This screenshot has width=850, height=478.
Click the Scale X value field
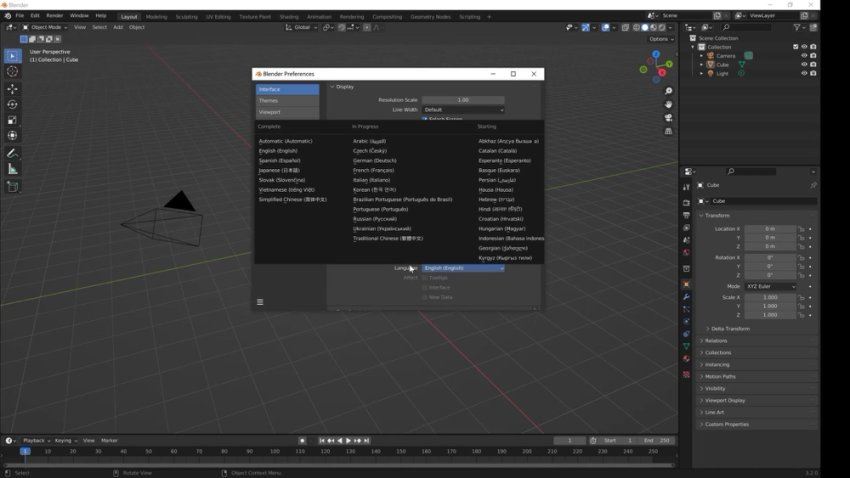click(x=770, y=298)
